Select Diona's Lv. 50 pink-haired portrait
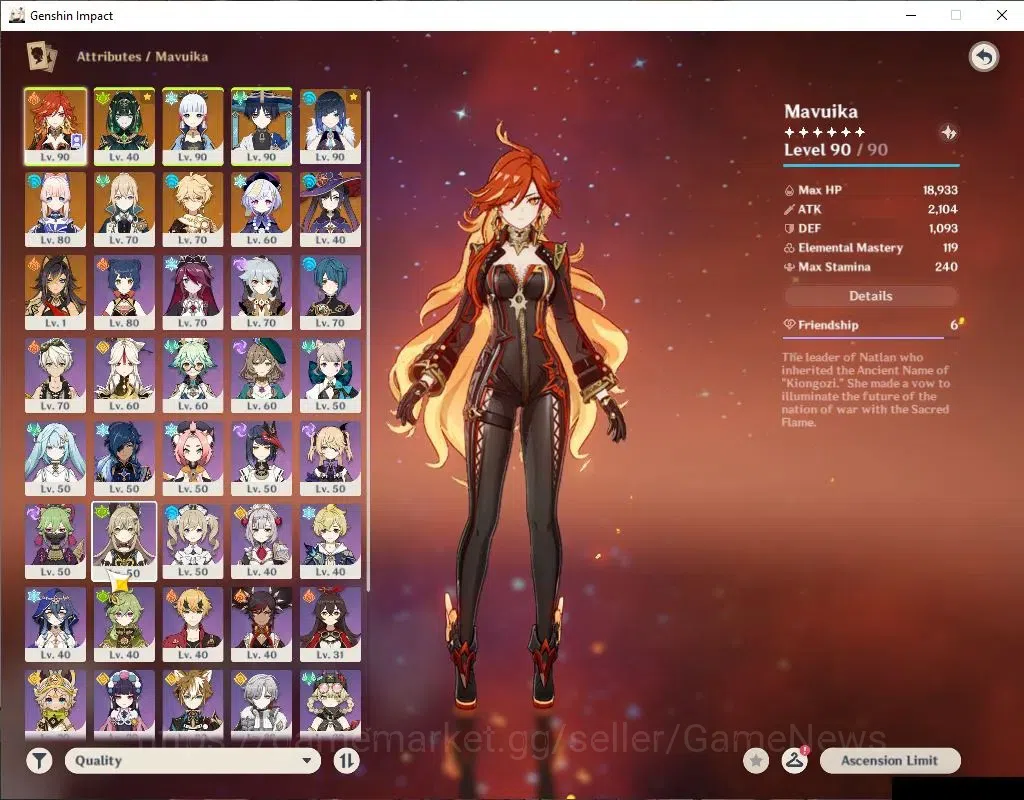Screen dimensions: 1024x800 point(193,458)
